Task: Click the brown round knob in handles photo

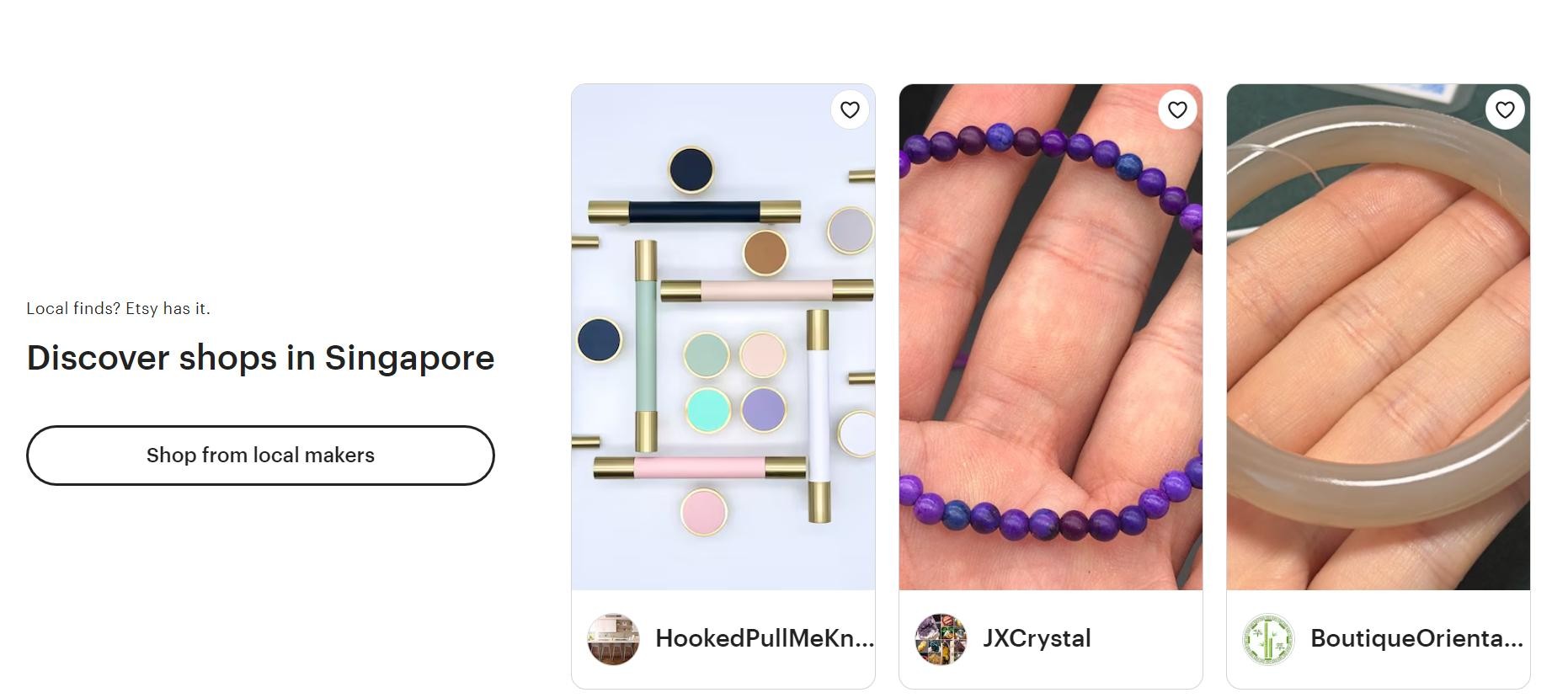Action: click(765, 252)
